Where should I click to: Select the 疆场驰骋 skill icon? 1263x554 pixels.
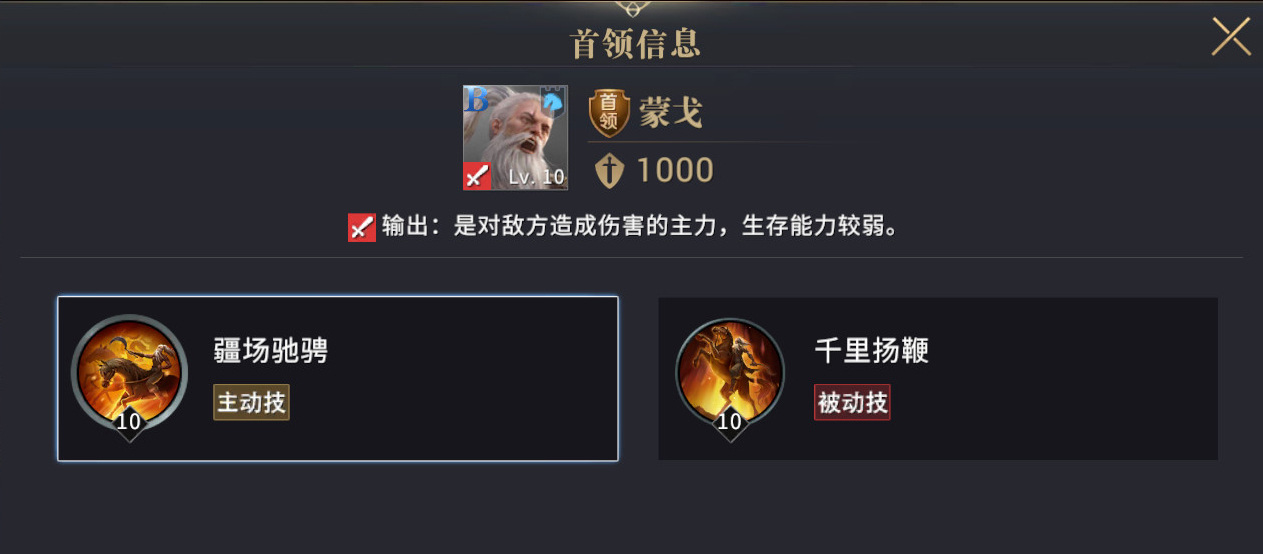pyautogui.click(x=129, y=372)
